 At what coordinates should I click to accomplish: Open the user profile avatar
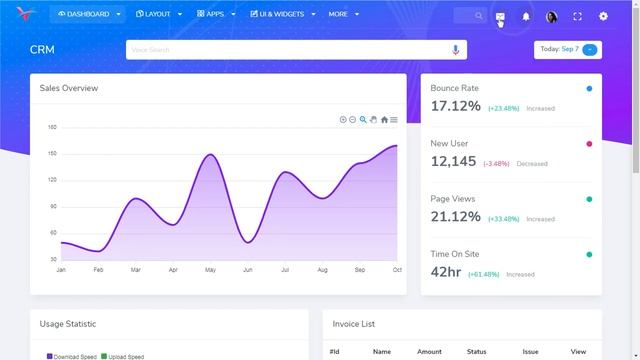[x=552, y=17]
